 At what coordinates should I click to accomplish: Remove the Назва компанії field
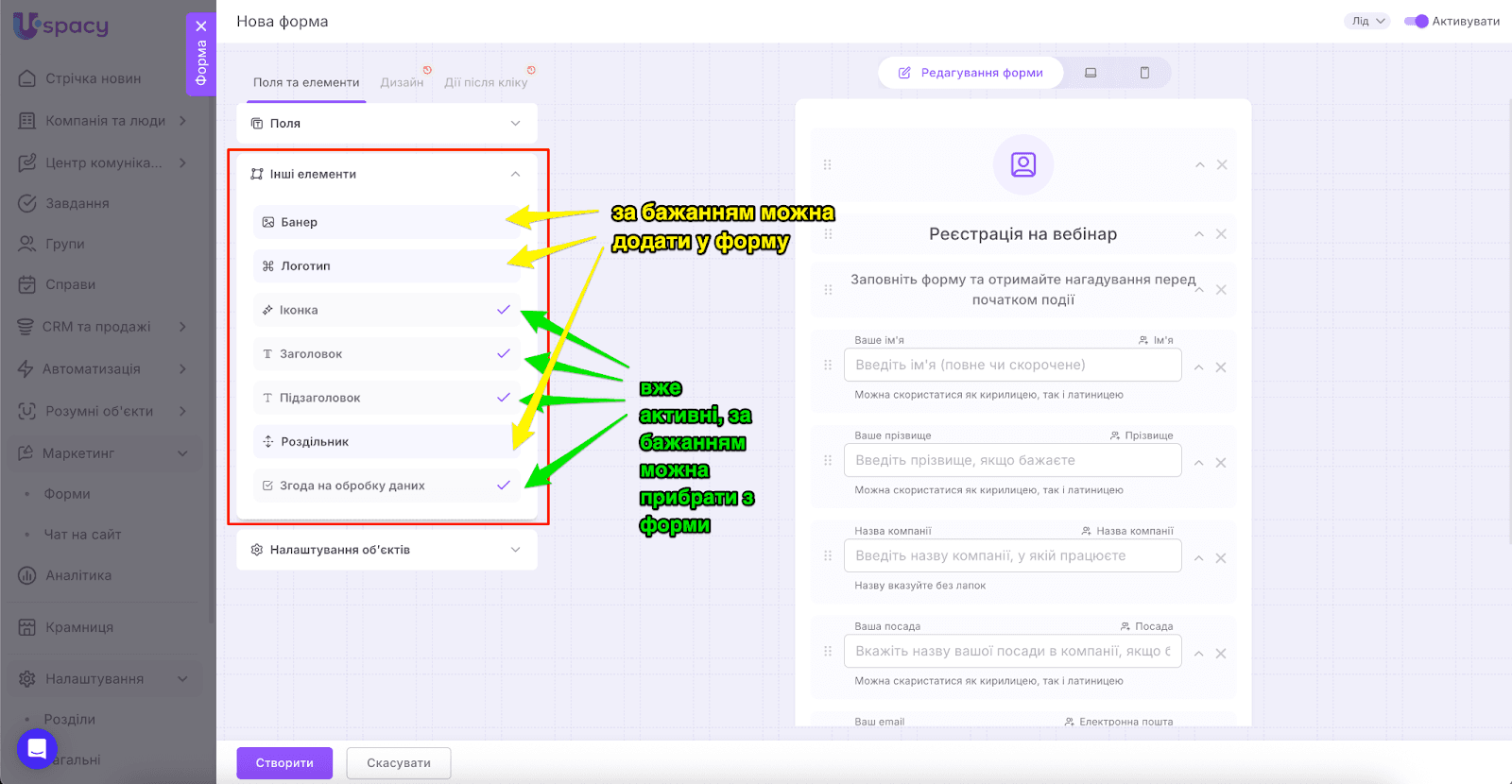1221,558
